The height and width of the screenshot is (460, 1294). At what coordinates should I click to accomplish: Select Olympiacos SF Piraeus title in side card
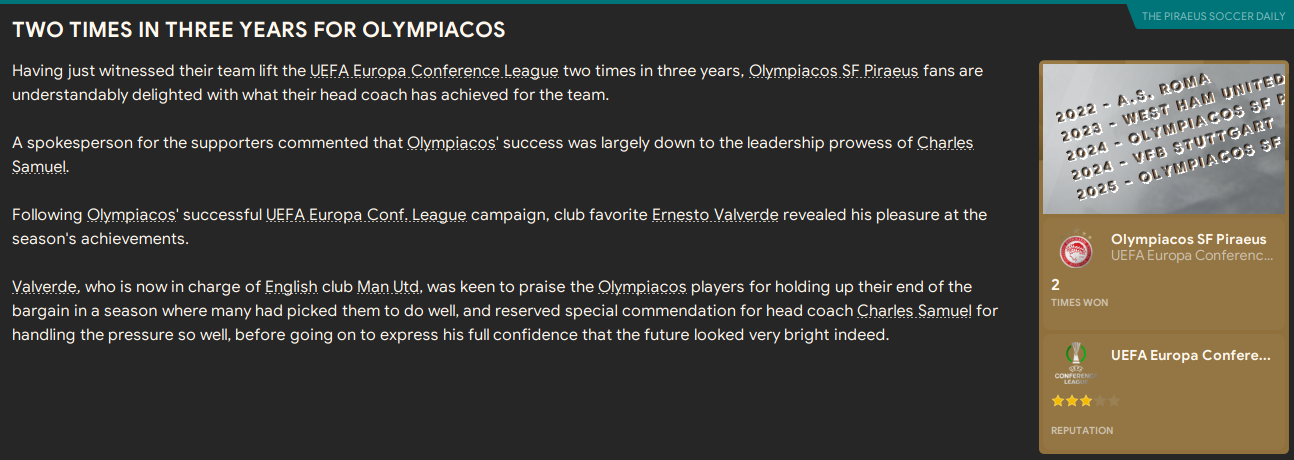[x=1188, y=240]
